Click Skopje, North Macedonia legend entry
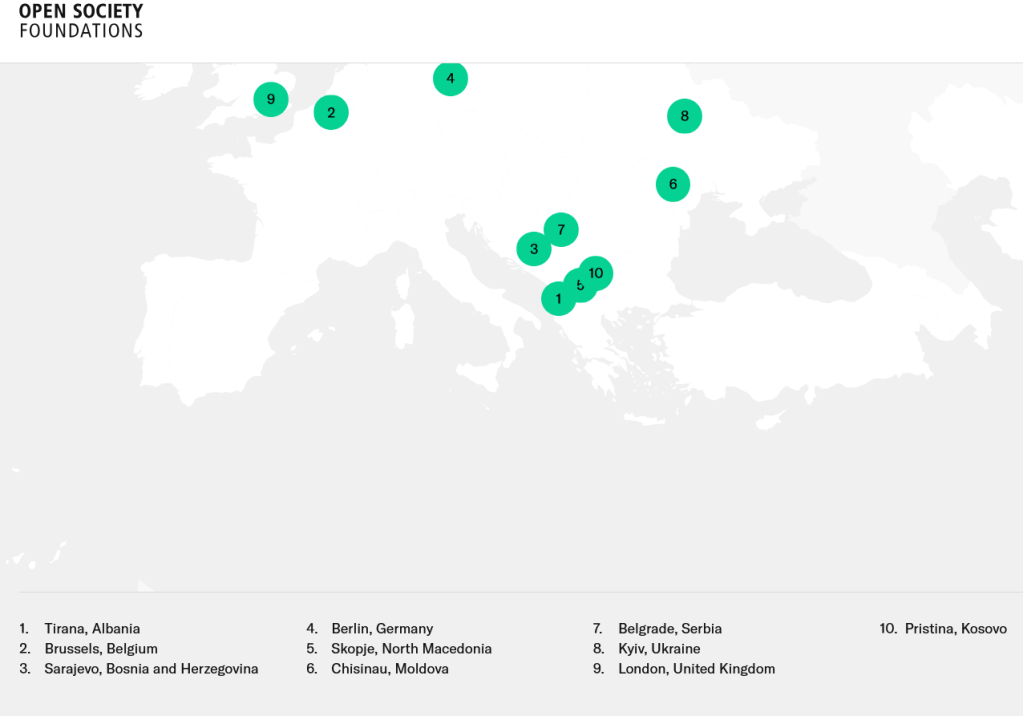This screenshot has height=716, width=1023. (411, 649)
